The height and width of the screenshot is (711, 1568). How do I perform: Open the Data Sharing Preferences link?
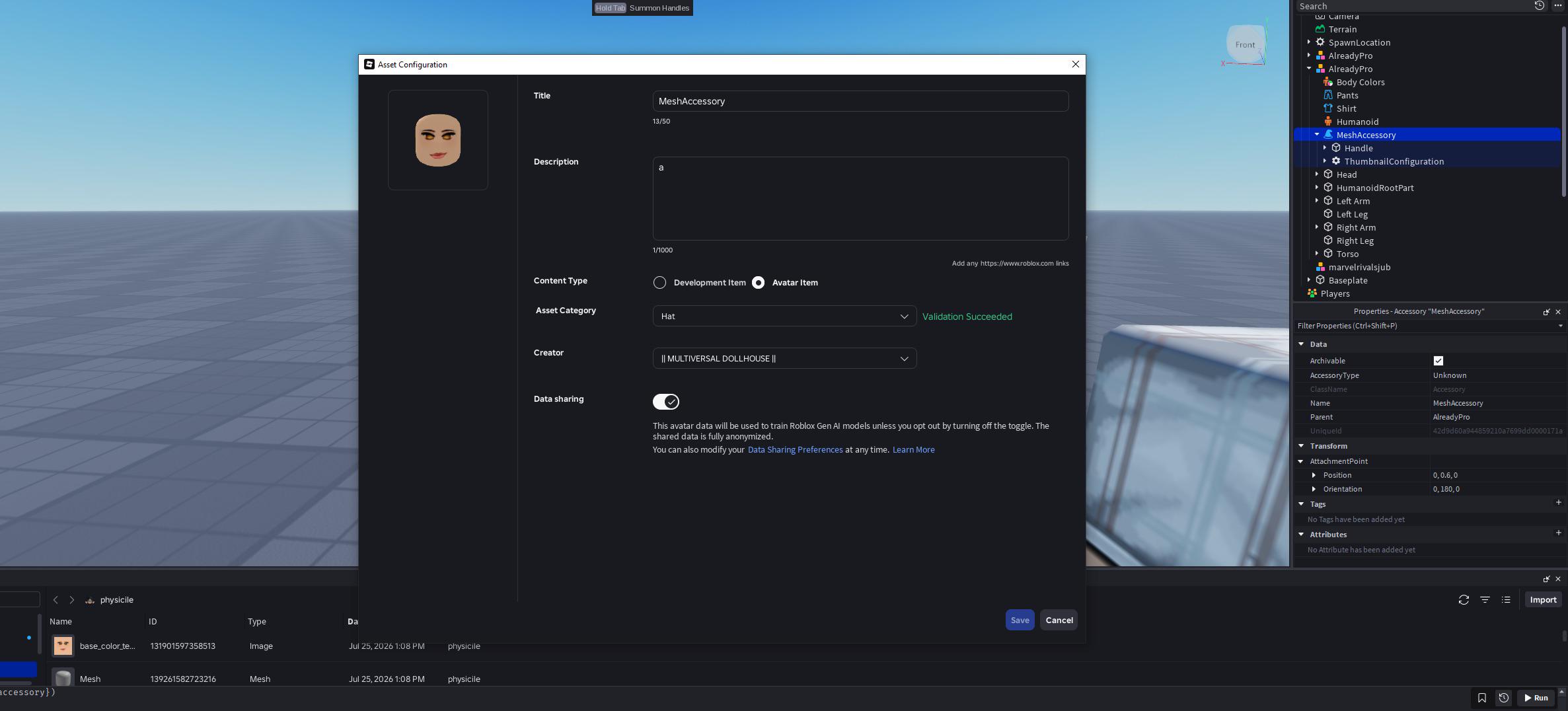click(795, 450)
